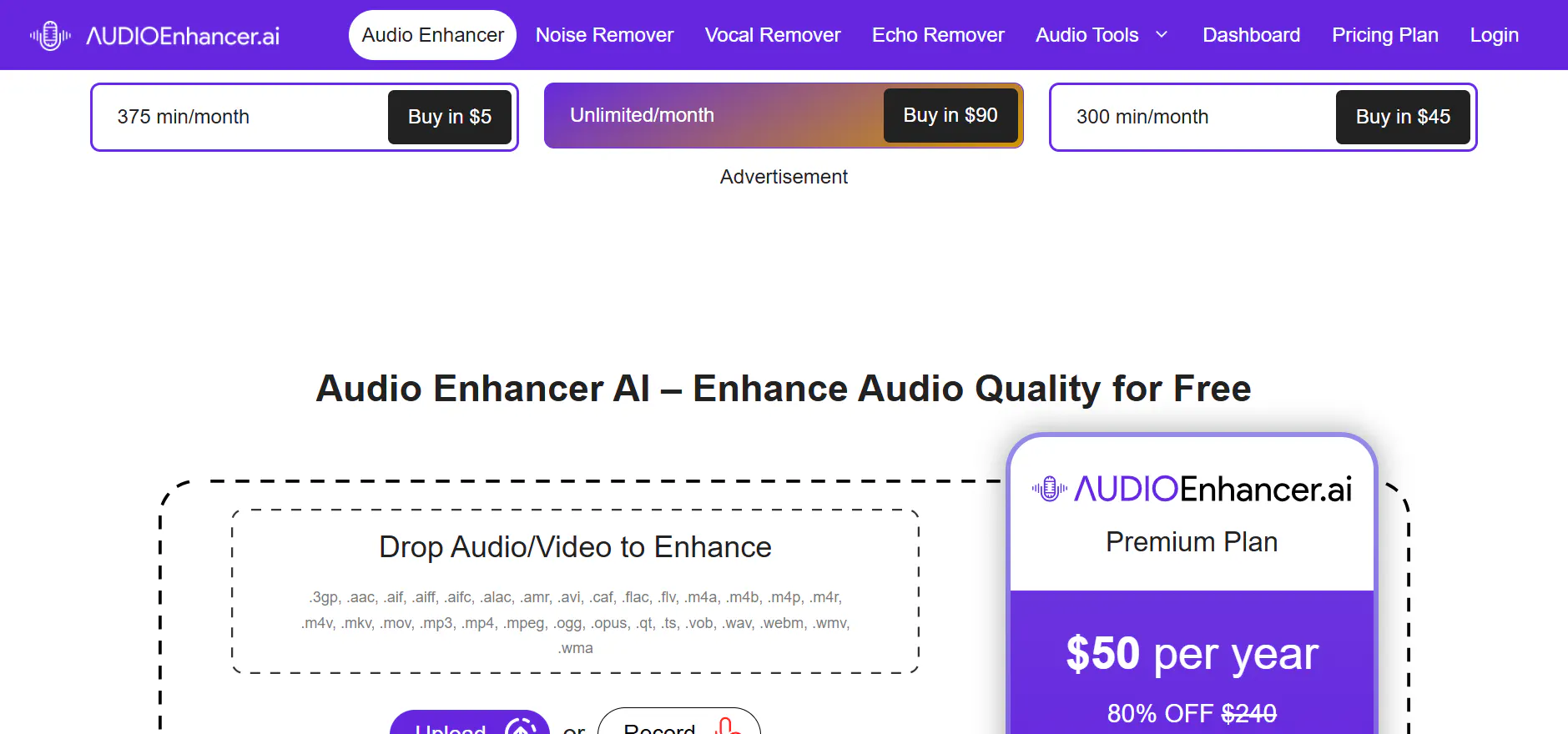1568x734 pixels.
Task: Click the 80% OFF $240 discount text
Action: (1192, 713)
